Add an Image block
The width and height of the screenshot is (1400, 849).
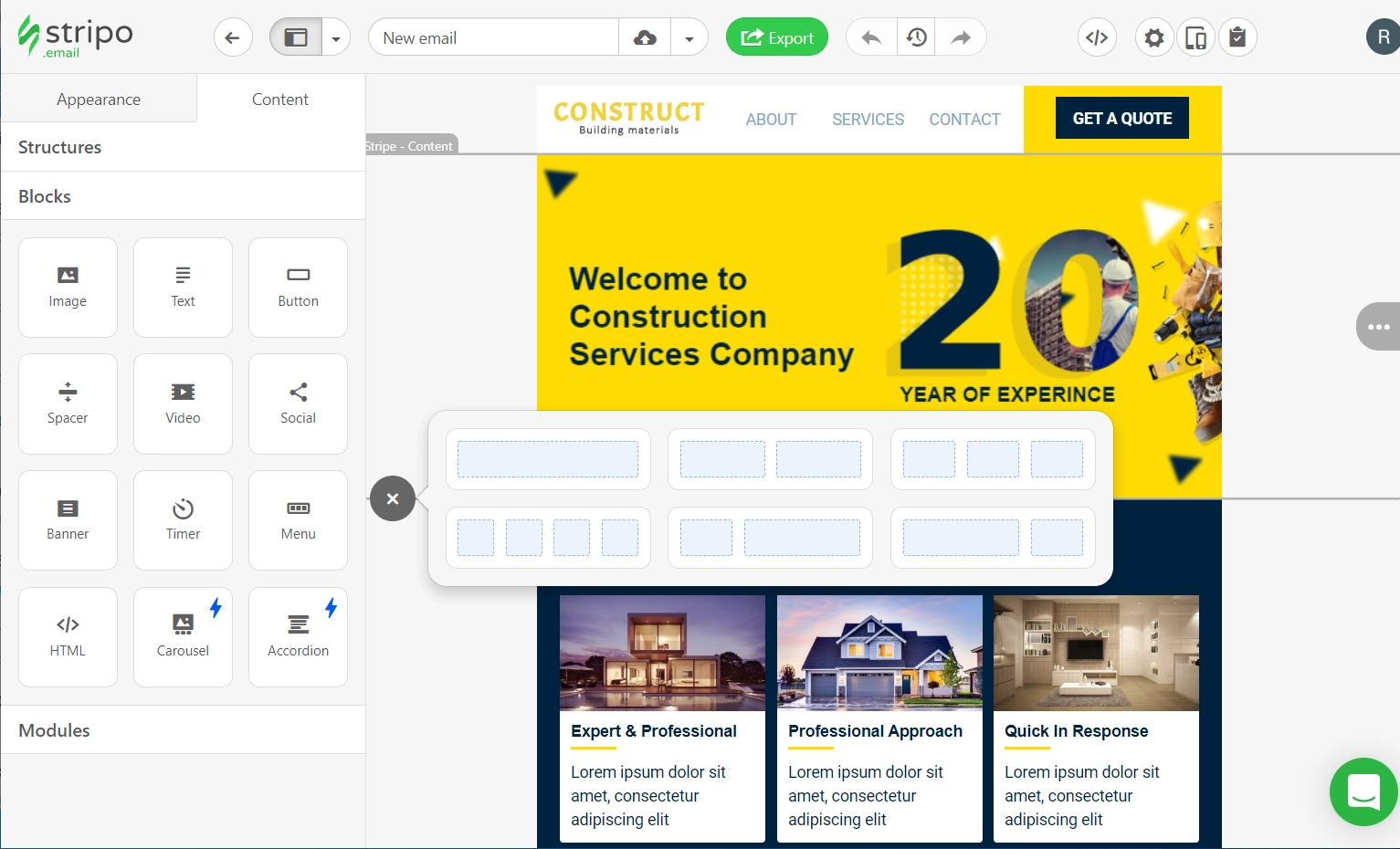click(x=68, y=287)
